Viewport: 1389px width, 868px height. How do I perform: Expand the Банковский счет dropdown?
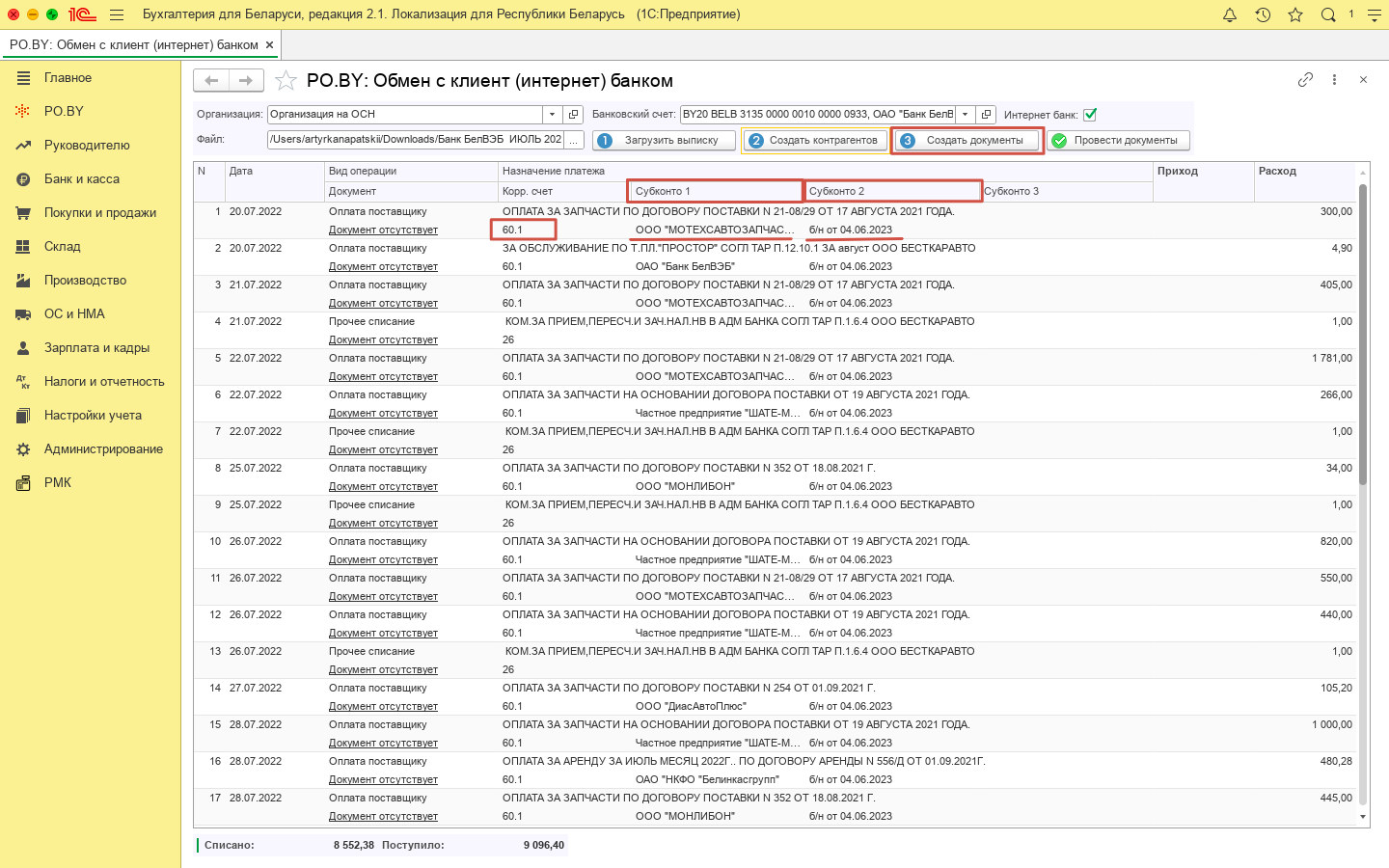965,114
